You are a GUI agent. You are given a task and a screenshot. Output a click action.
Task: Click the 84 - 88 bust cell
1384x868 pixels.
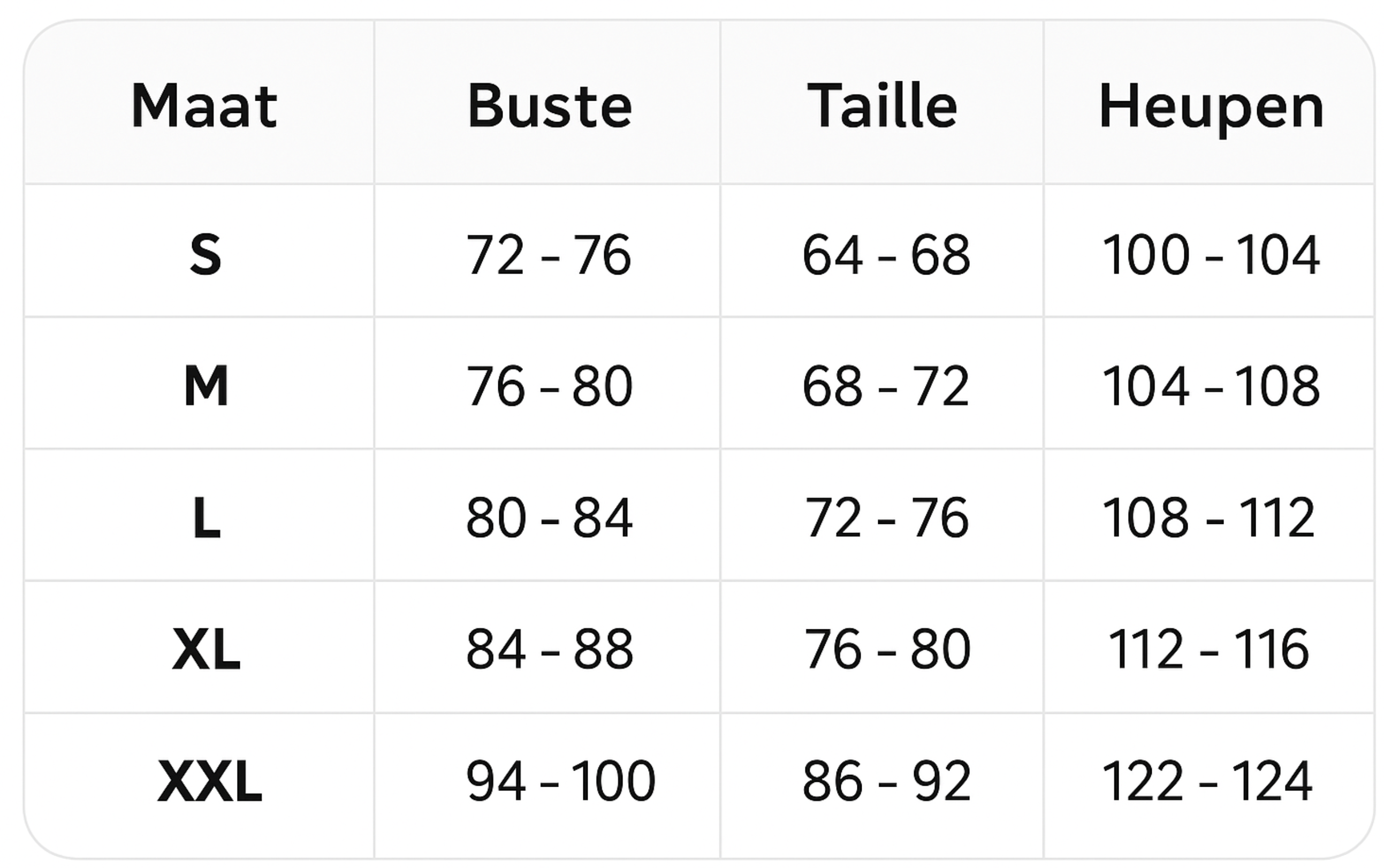point(549,649)
